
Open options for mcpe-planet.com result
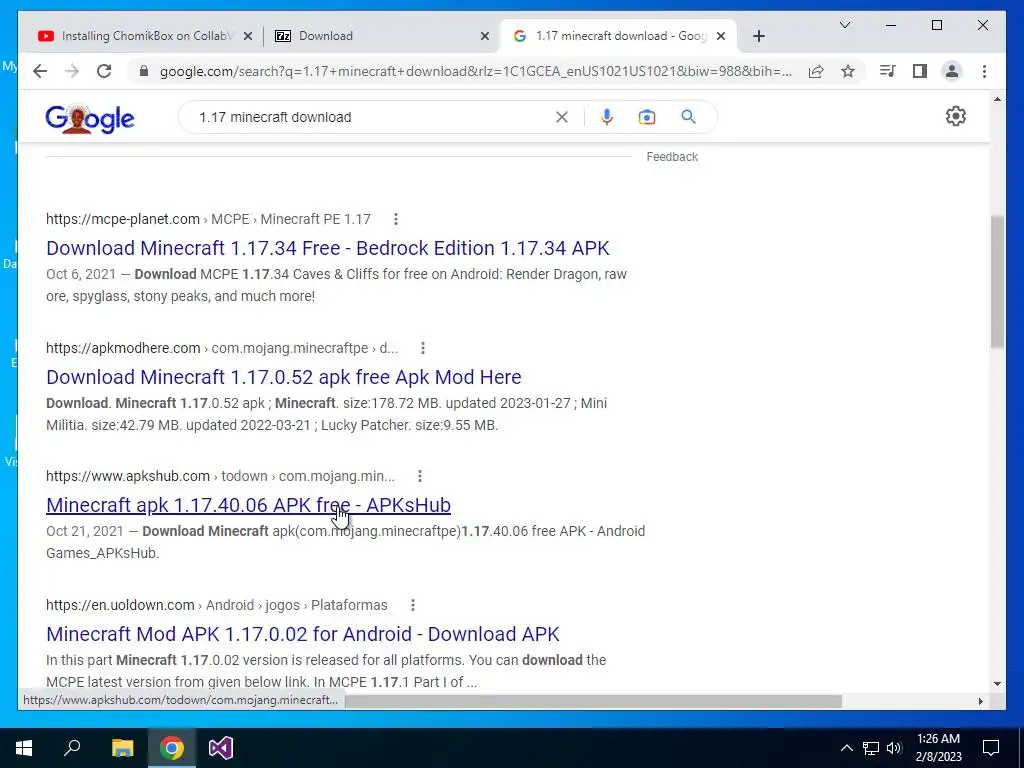396,219
